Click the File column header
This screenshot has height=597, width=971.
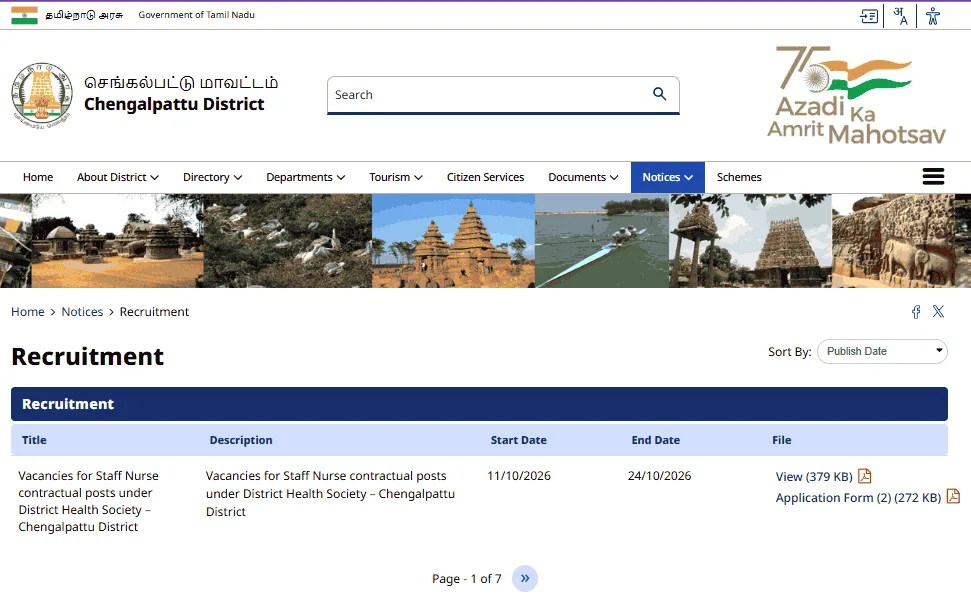782,440
